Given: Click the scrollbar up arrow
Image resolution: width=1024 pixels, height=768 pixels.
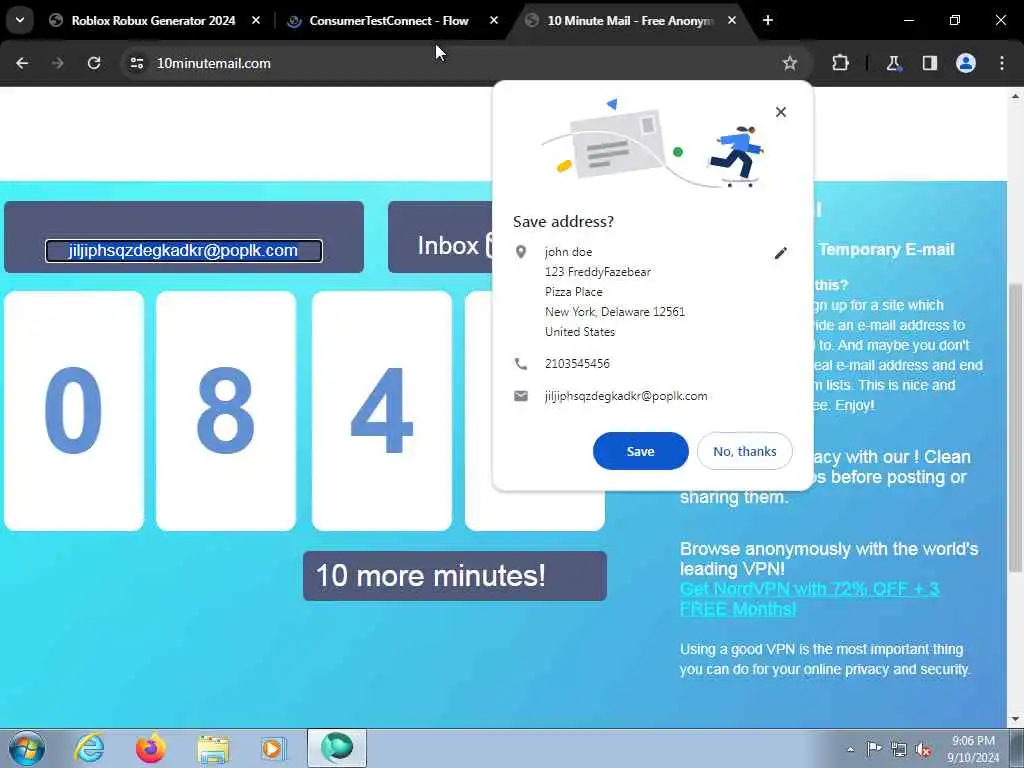Looking at the screenshot, I should (x=1016, y=95).
